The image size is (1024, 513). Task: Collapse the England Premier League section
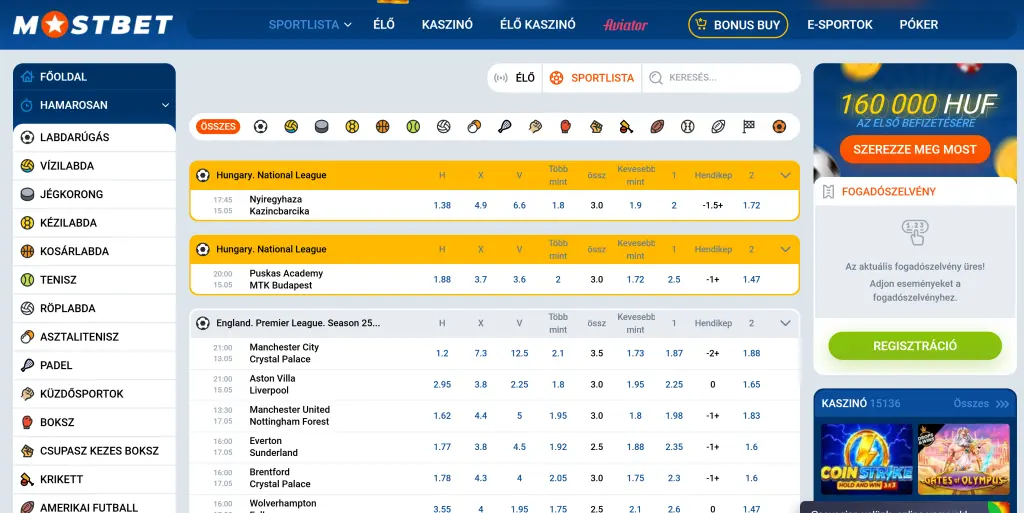(785, 323)
